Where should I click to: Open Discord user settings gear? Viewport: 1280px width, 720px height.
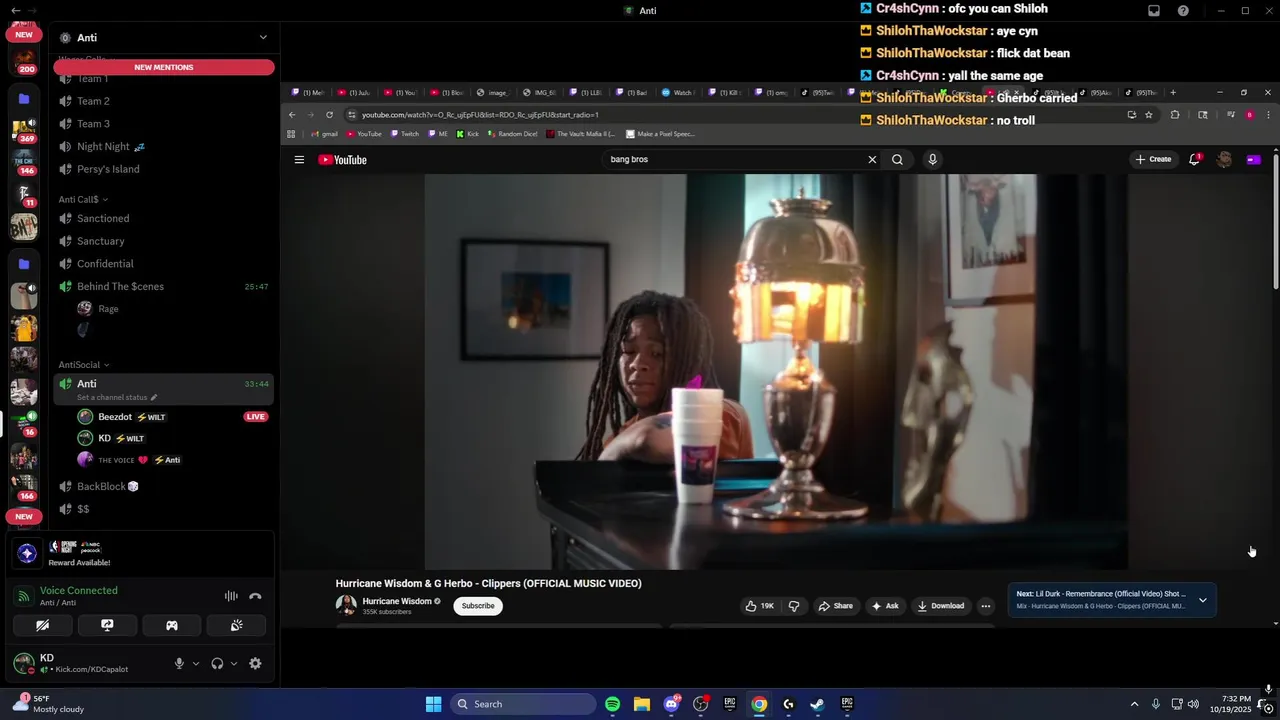pos(255,663)
